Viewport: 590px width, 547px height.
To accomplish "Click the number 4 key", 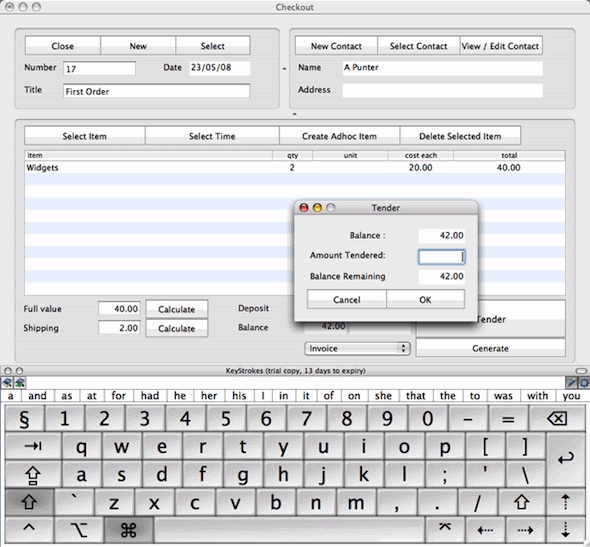I will pos(185,418).
